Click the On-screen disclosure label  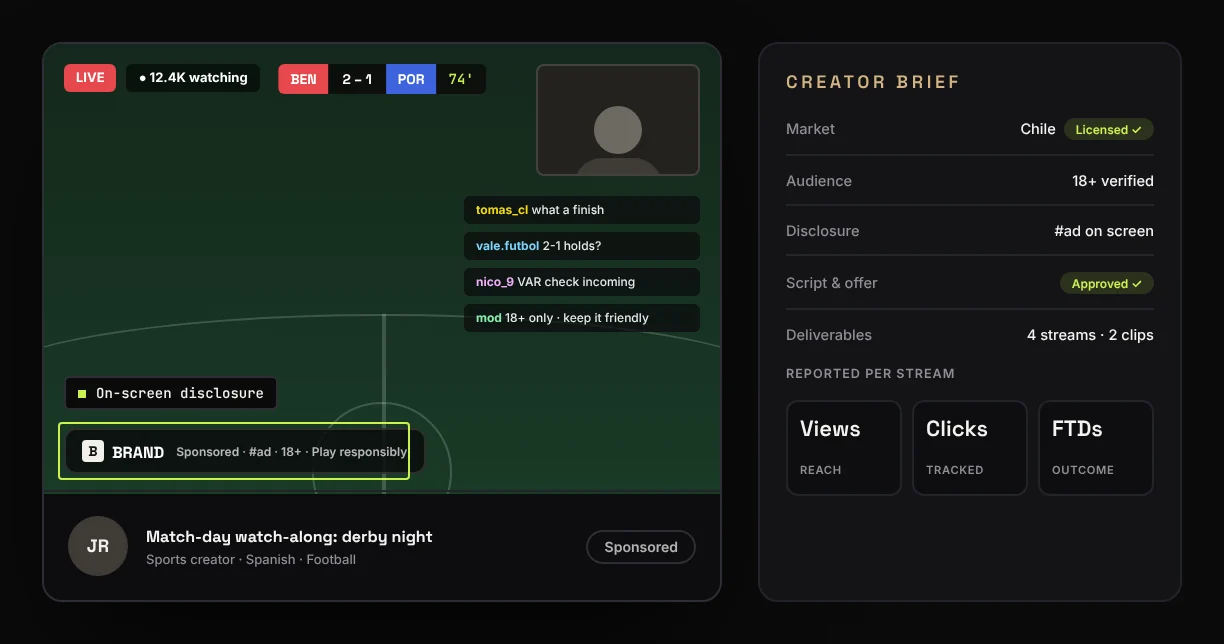pyautogui.click(x=170, y=393)
